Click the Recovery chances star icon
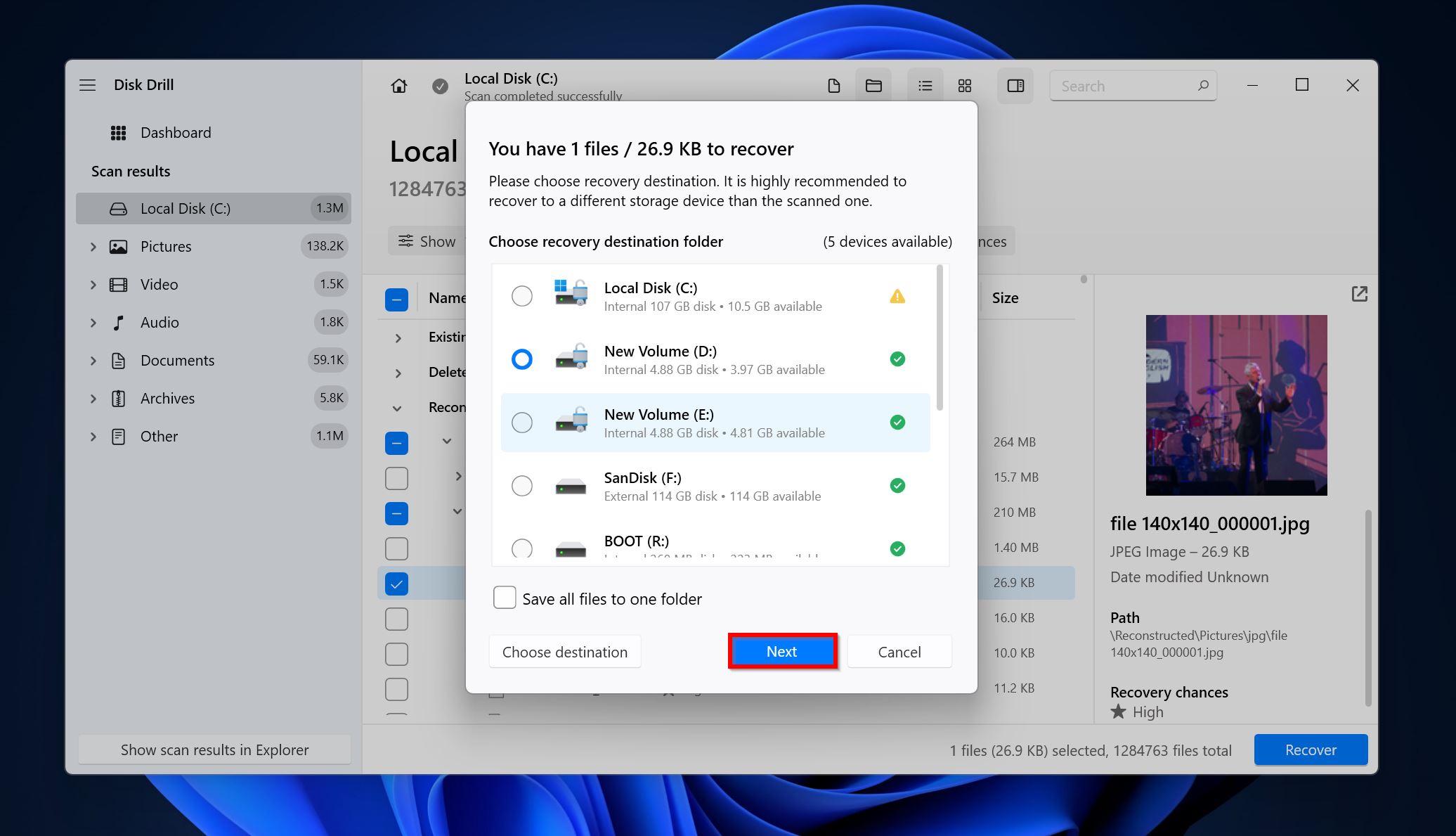 [x=1118, y=712]
